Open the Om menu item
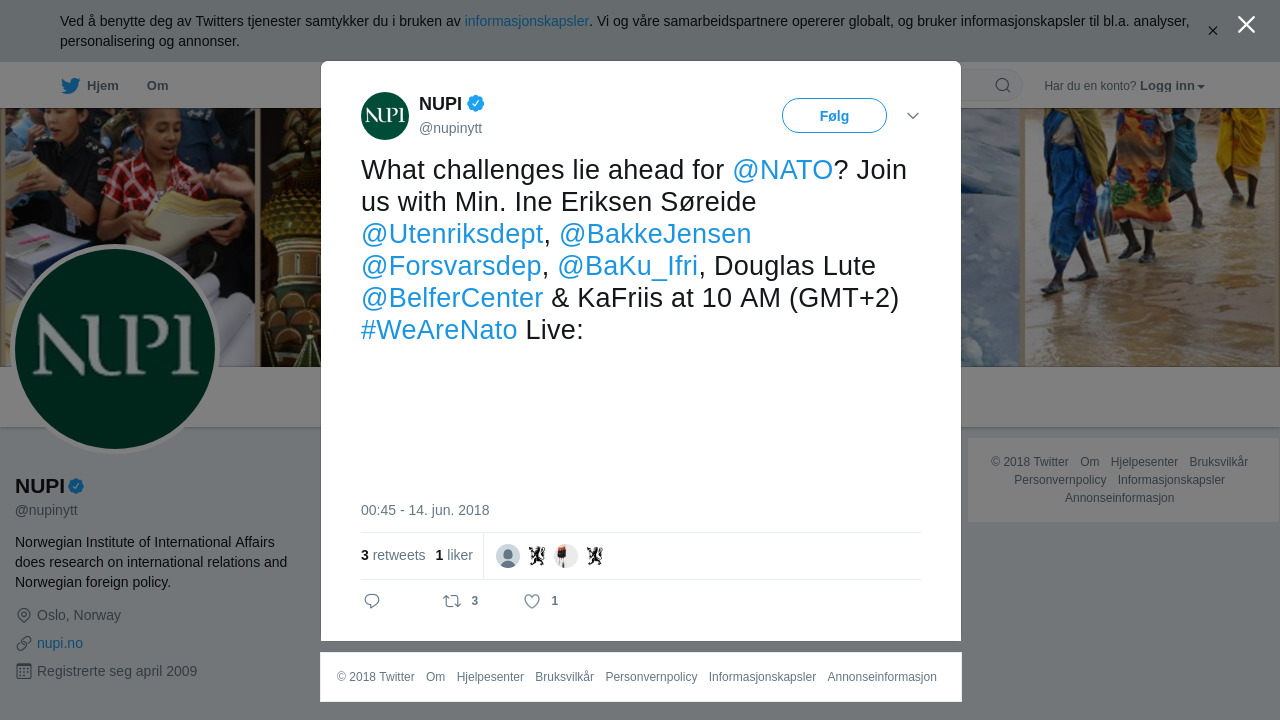The height and width of the screenshot is (720, 1280). click(x=158, y=86)
